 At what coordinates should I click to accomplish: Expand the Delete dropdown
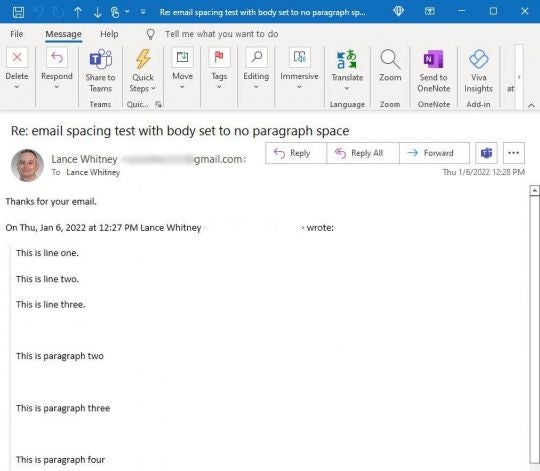(17, 86)
